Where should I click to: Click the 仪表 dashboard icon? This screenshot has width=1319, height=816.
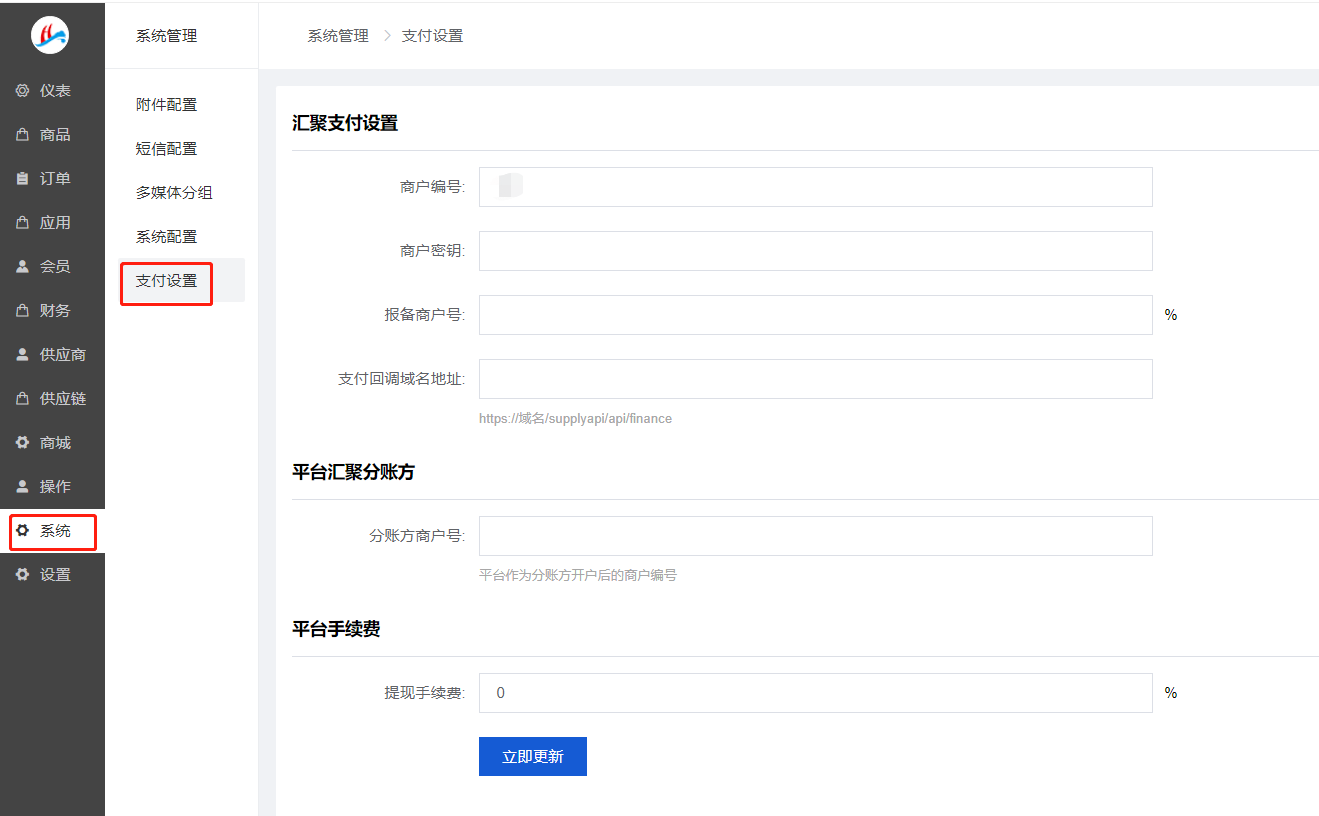tap(22, 91)
